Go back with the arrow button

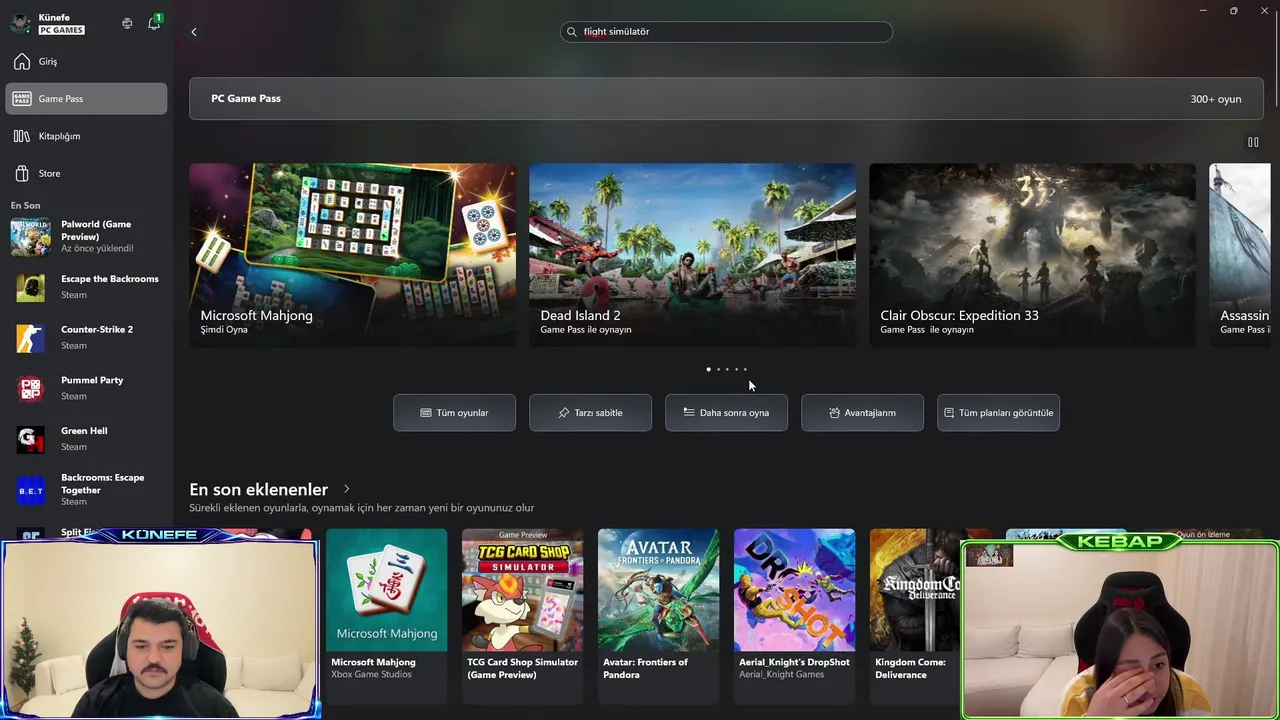pos(194,32)
